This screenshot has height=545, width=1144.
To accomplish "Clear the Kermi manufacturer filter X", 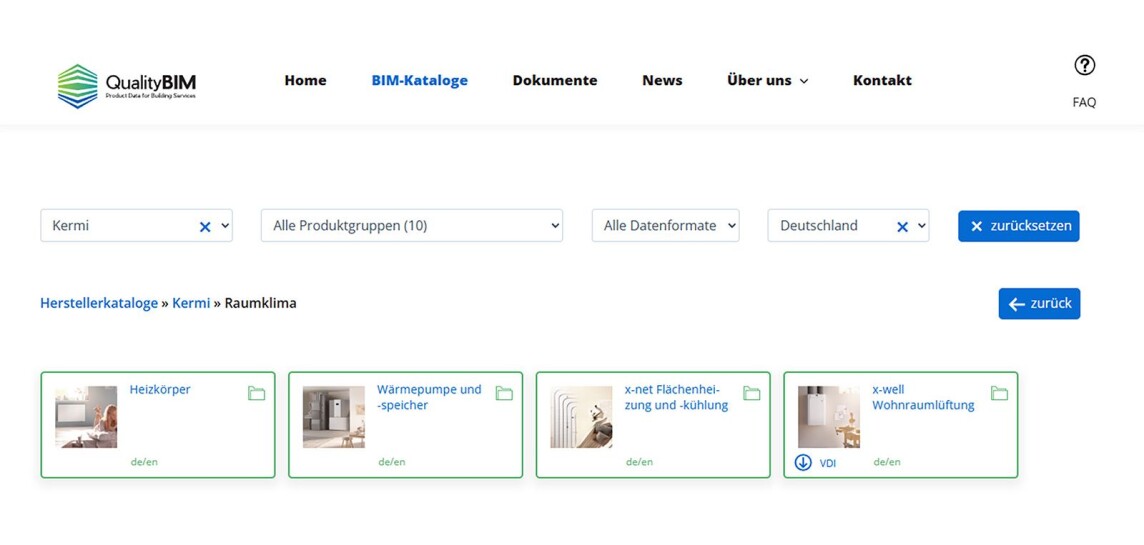I will coord(205,227).
